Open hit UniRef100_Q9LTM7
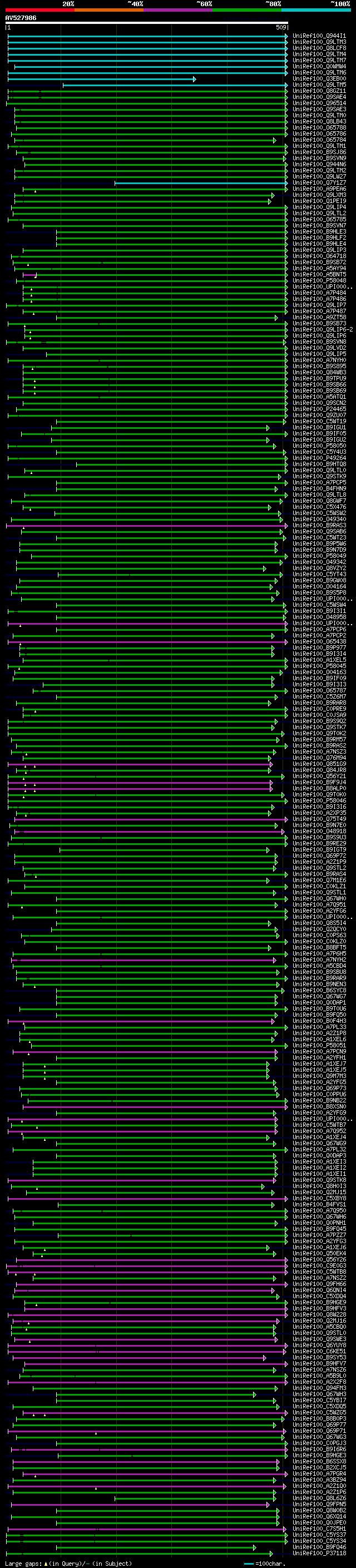Viewport: 356px width, 1568px height. coord(319,60)
